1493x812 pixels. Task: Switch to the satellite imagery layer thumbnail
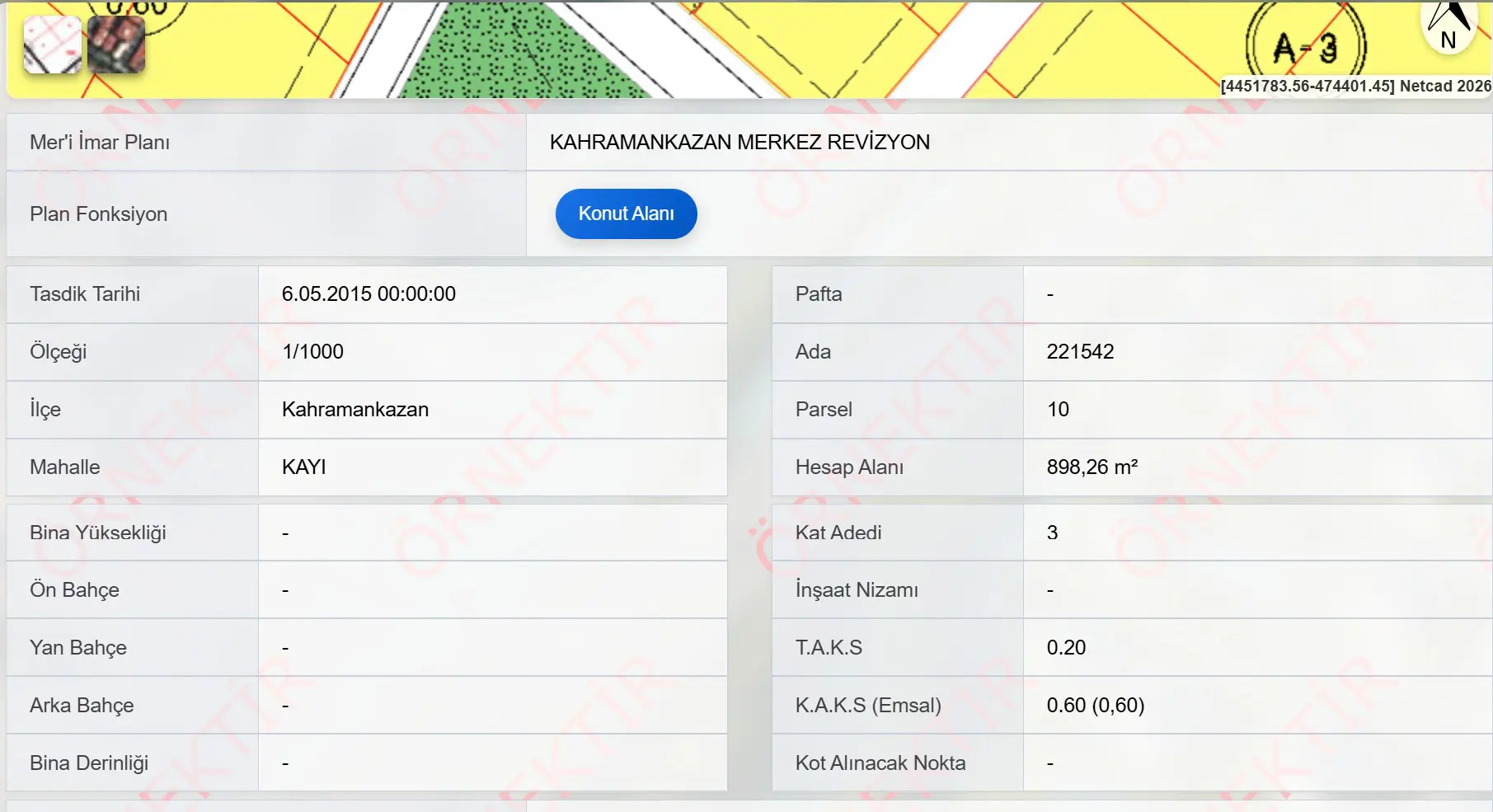116,45
